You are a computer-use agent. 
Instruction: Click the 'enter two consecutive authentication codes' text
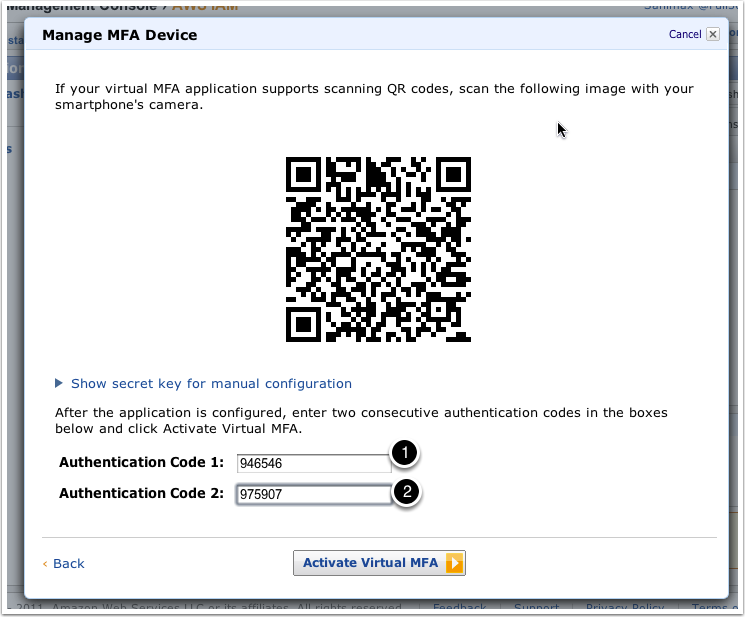click(x=436, y=412)
